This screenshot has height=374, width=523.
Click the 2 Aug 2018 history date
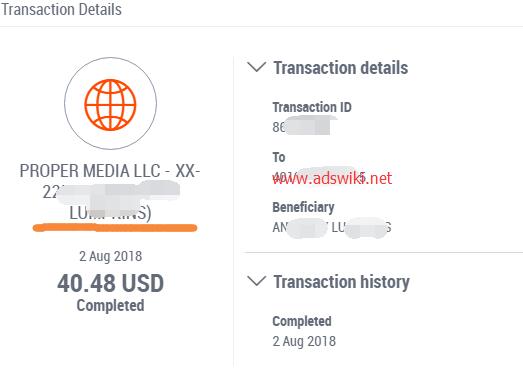(304, 341)
